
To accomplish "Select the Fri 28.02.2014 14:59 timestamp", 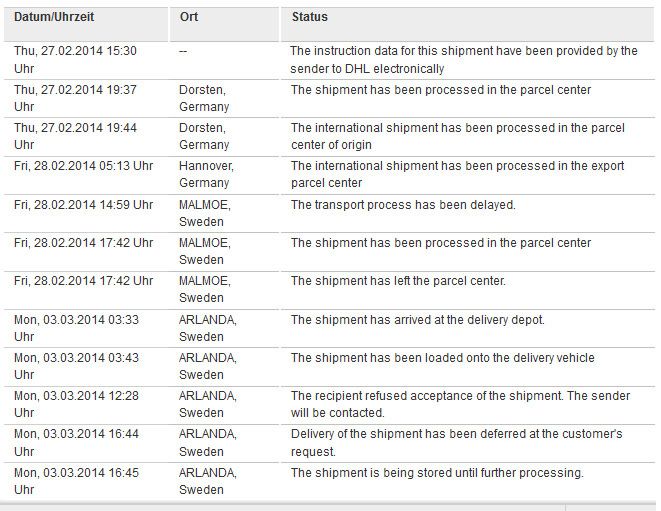I will point(83,204).
